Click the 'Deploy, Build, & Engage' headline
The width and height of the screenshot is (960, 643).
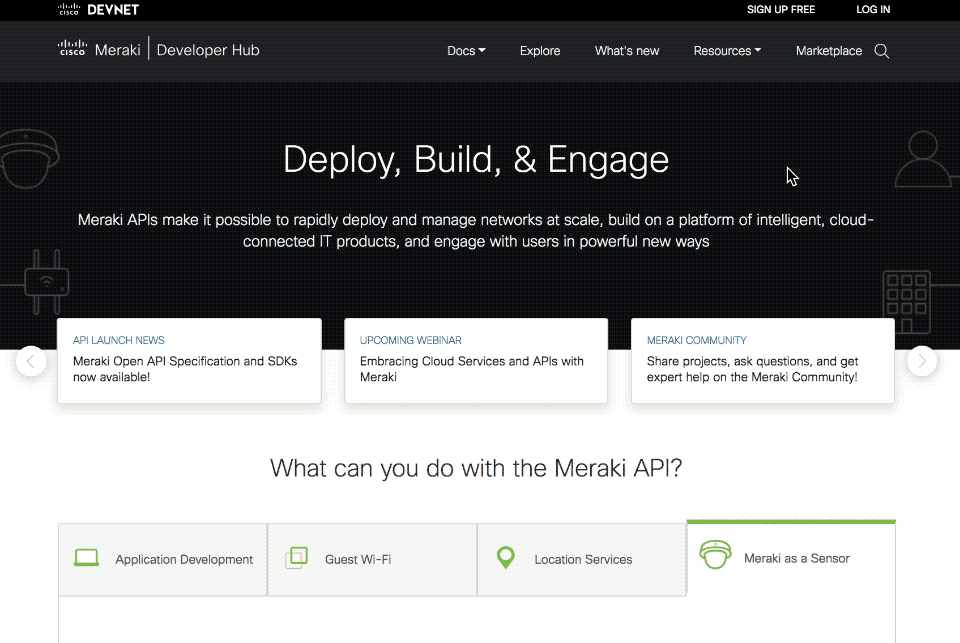[x=476, y=160]
